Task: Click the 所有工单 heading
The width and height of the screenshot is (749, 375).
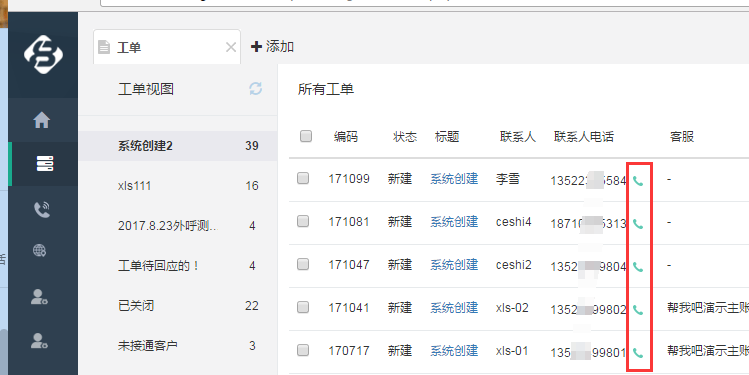Action: click(326, 89)
